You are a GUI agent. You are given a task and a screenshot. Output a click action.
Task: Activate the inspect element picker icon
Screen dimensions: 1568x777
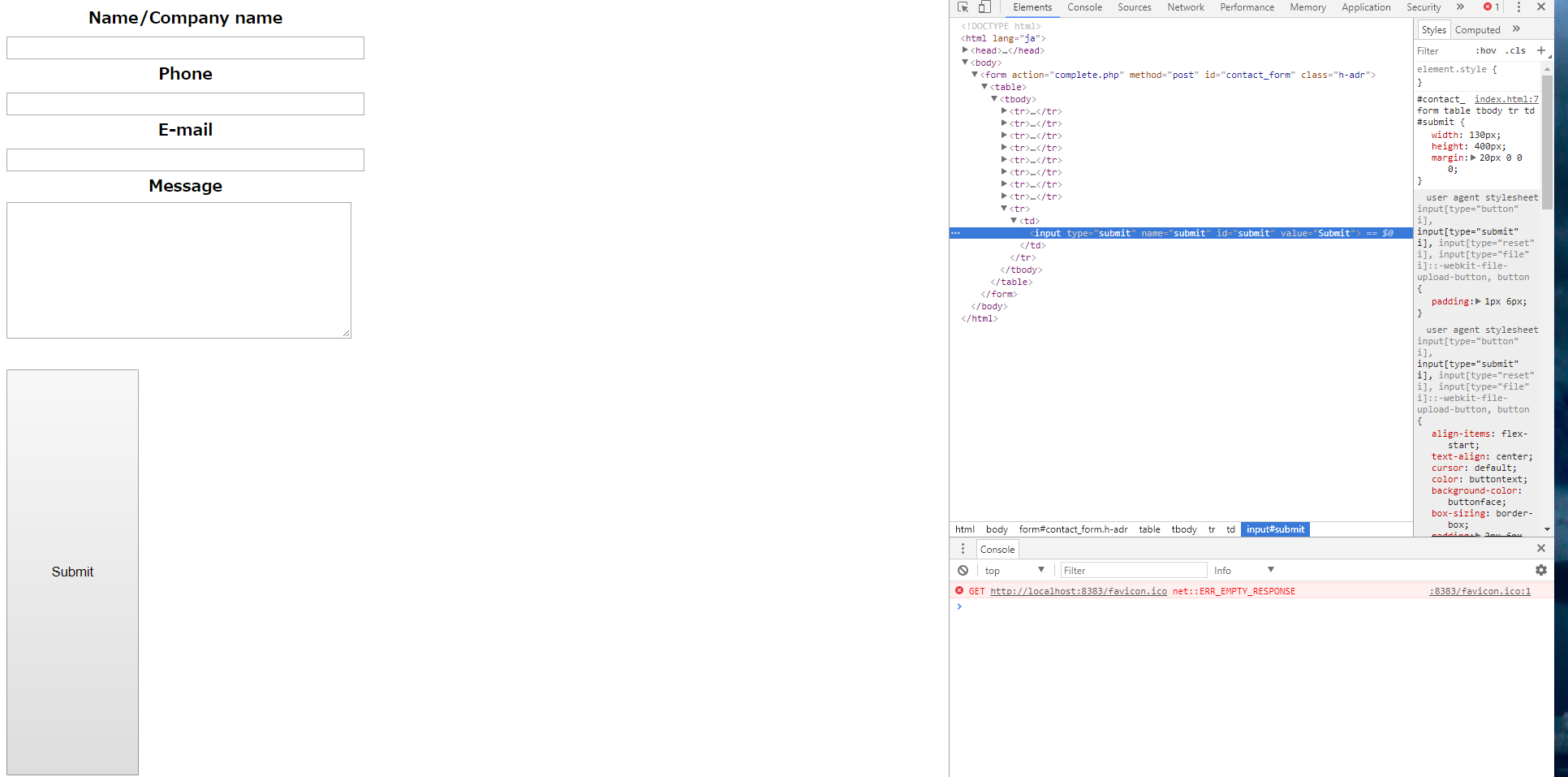[x=963, y=7]
